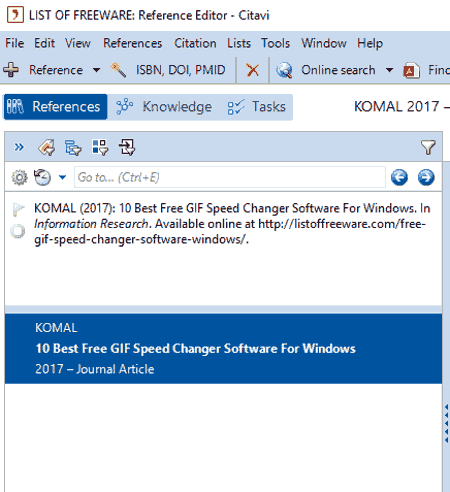Switch to the Tasks tab

[x=257, y=107]
